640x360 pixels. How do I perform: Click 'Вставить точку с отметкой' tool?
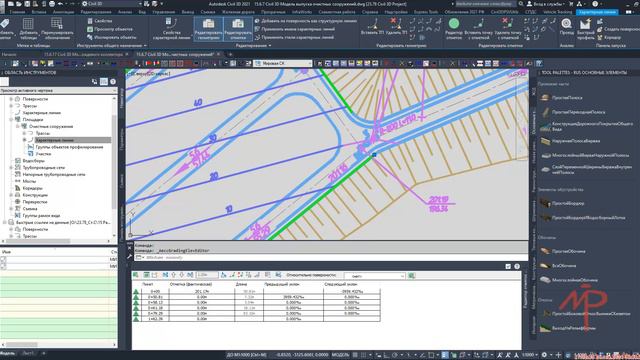click(x=479, y=29)
